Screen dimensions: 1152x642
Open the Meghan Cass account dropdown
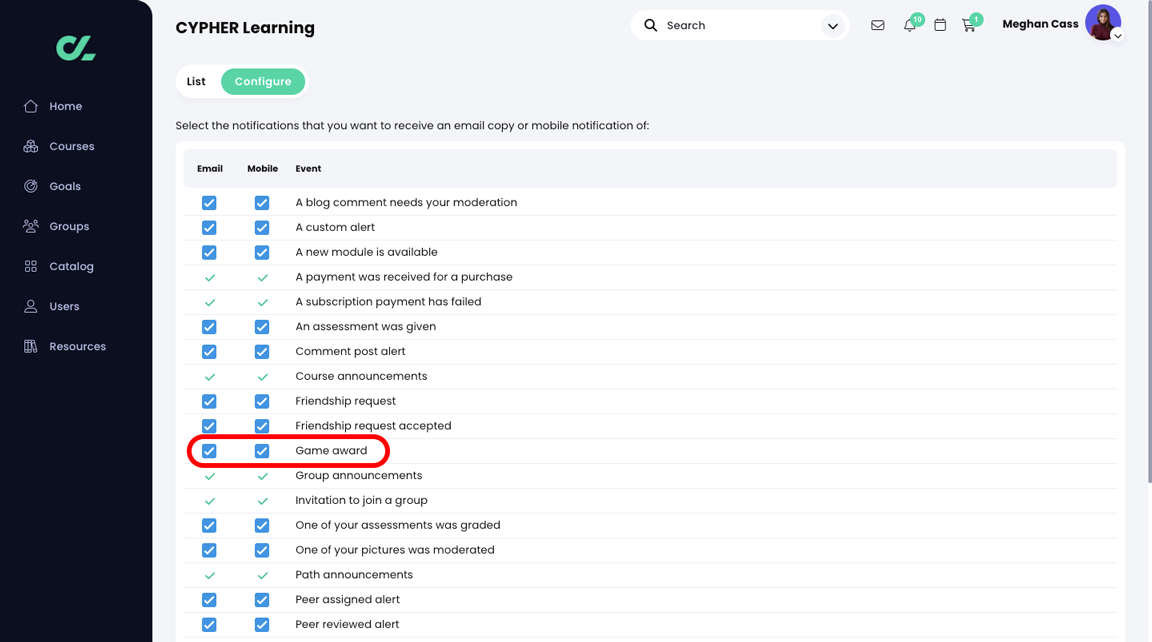[1103, 22]
